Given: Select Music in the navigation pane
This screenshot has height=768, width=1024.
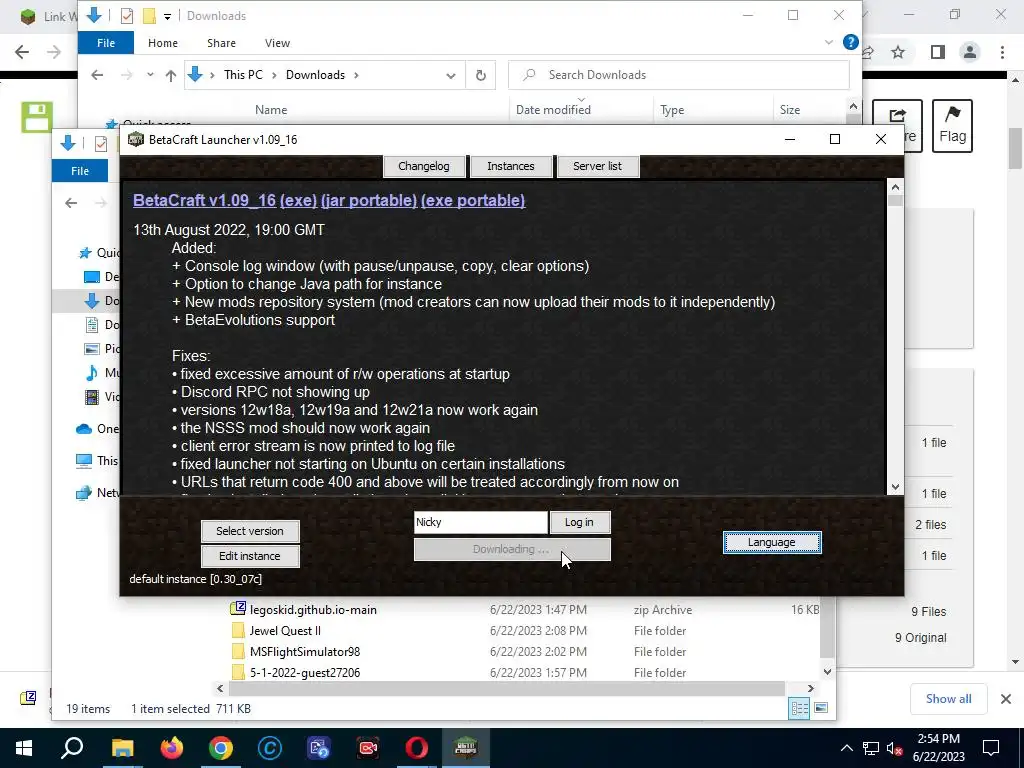Looking at the screenshot, I should 102,373.
